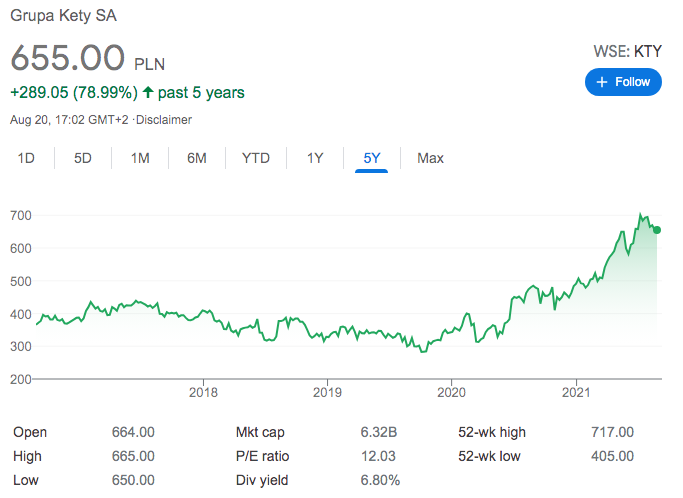Click the Mkt cap value 6.32B

point(379,432)
